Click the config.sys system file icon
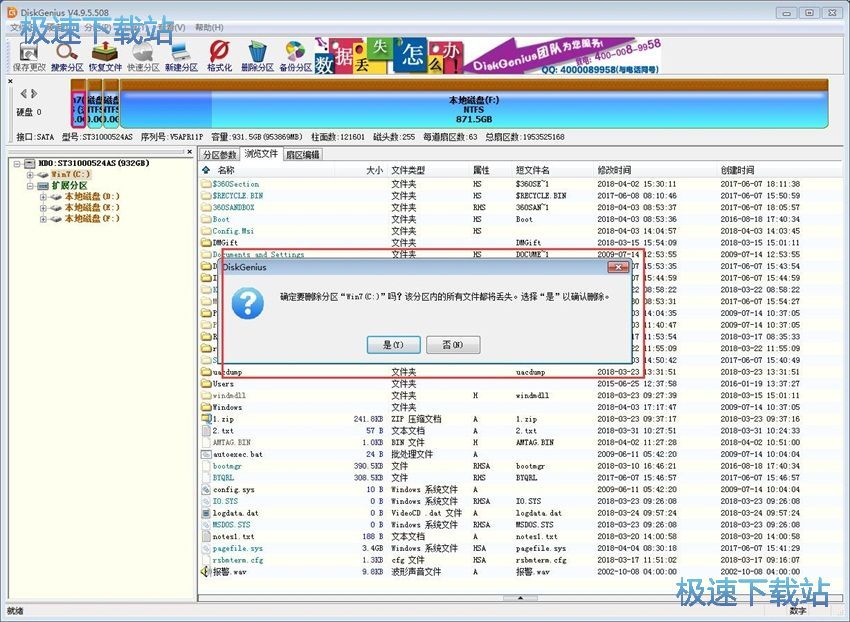Image resolution: width=850 pixels, height=622 pixels. tap(206, 489)
